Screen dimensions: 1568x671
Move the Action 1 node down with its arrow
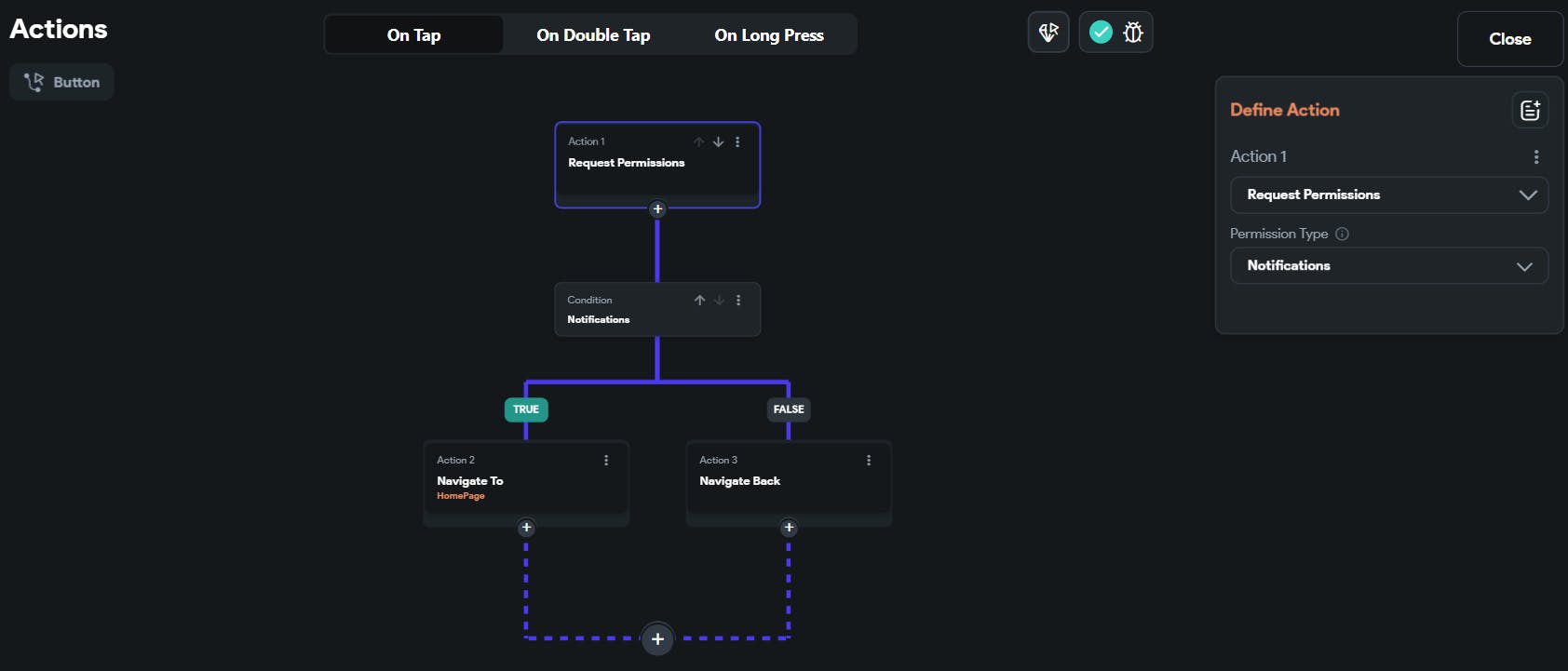(718, 142)
